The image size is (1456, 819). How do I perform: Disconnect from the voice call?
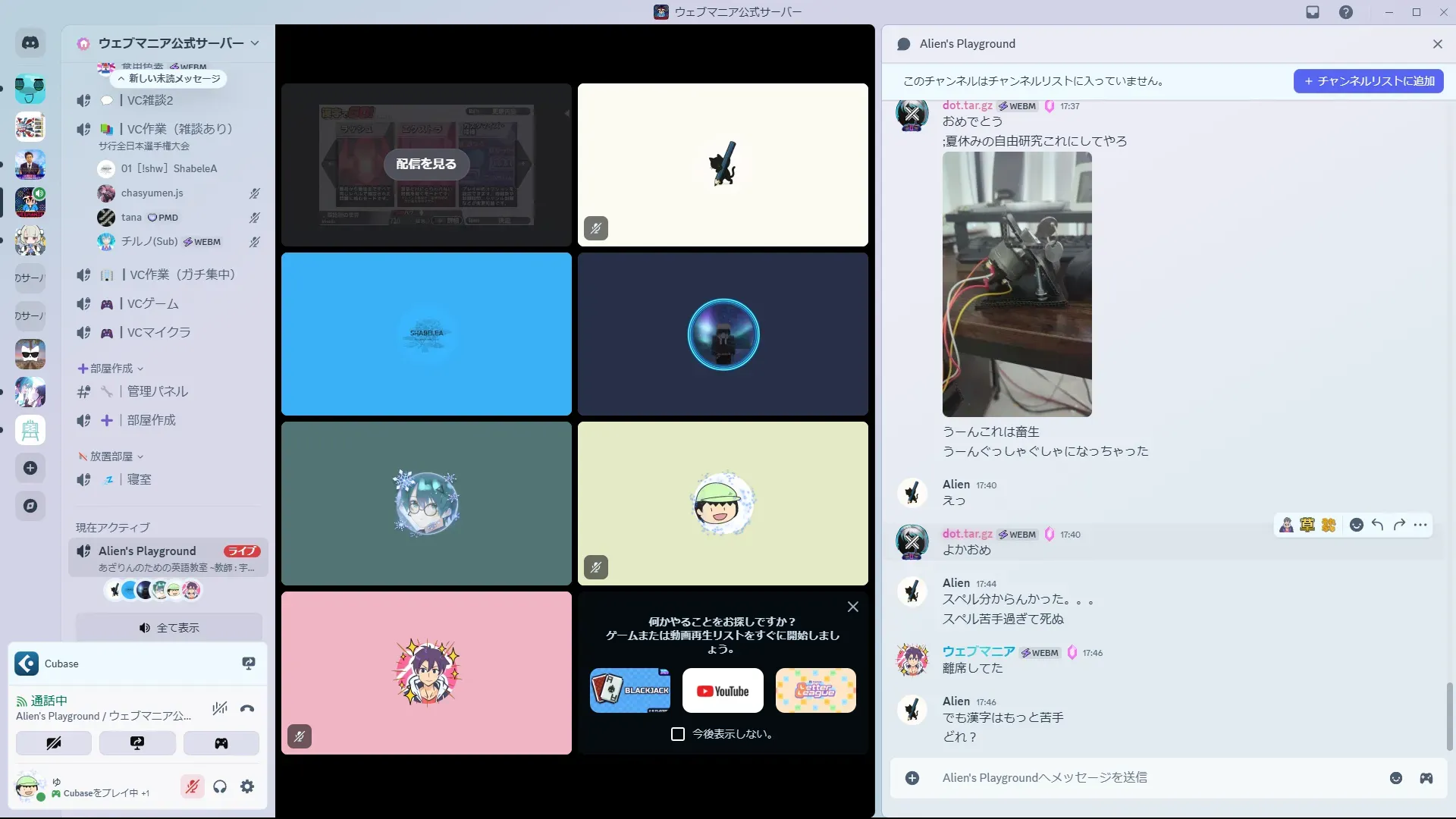(x=247, y=709)
